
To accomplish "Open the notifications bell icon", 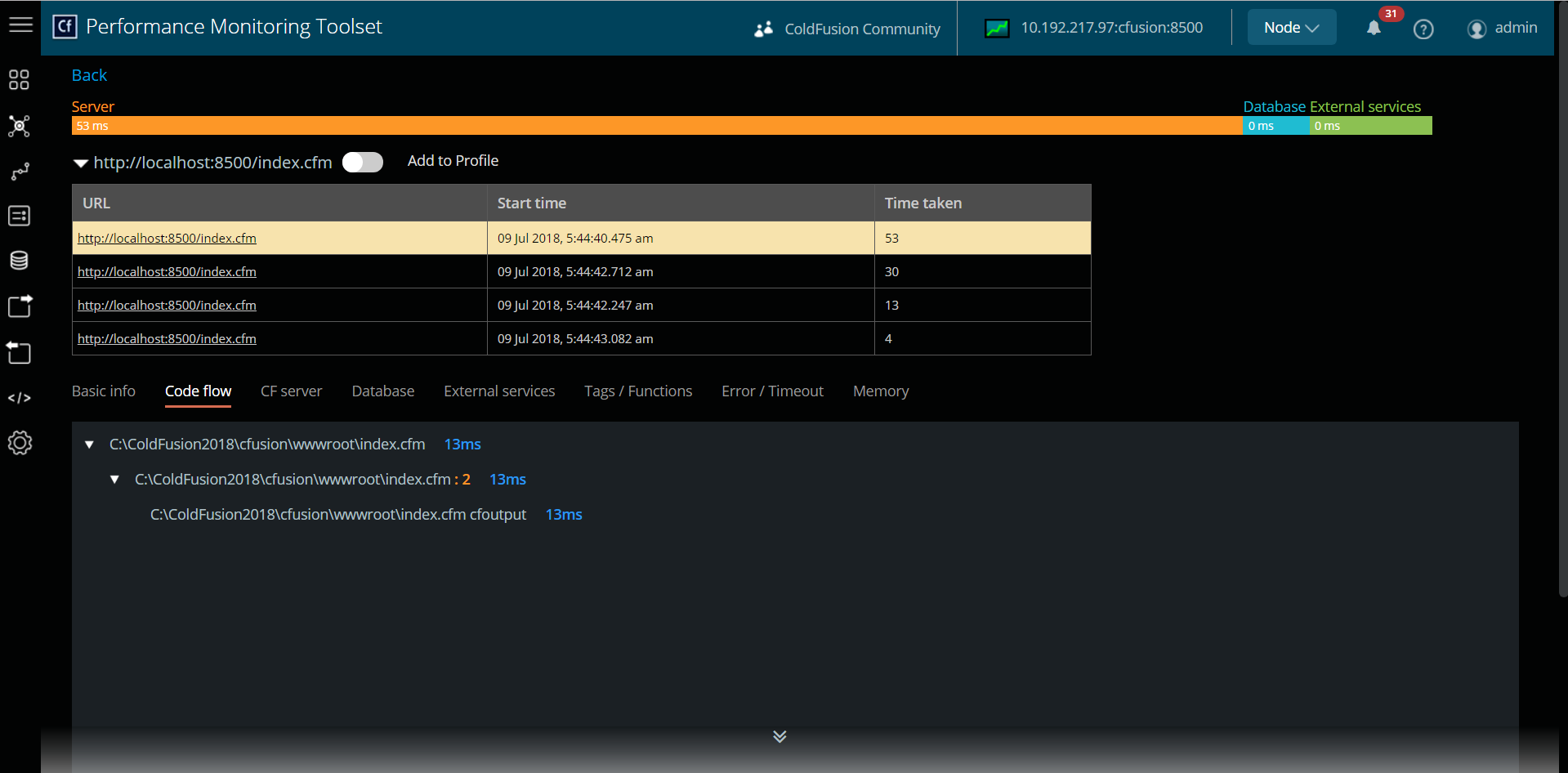I will pyautogui.click(x=1374, y=29).
